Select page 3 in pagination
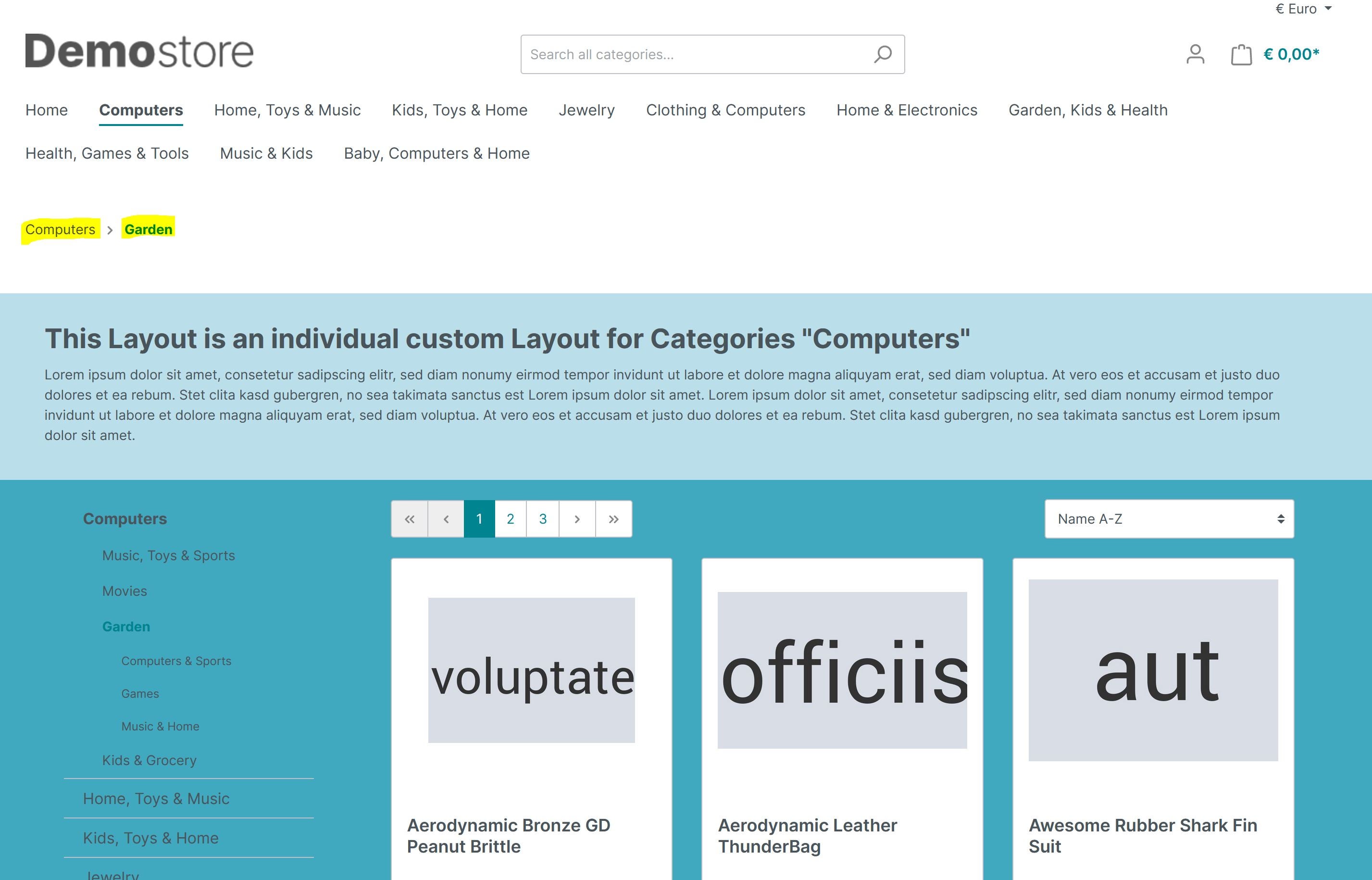 pyautogui.click(x=543, y=518)
